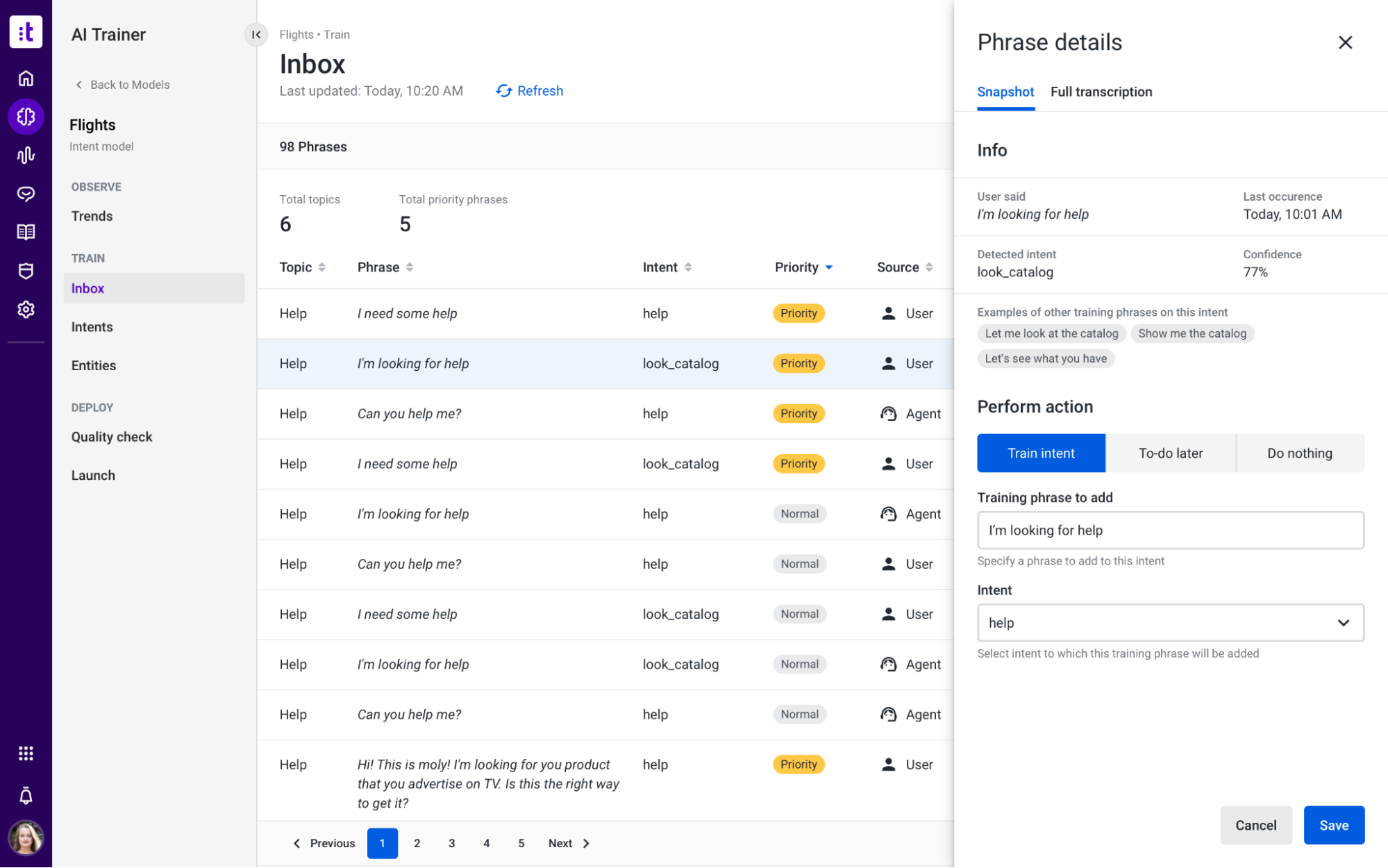
Task: Click the Refresh link
Action: tap(529, 91)
